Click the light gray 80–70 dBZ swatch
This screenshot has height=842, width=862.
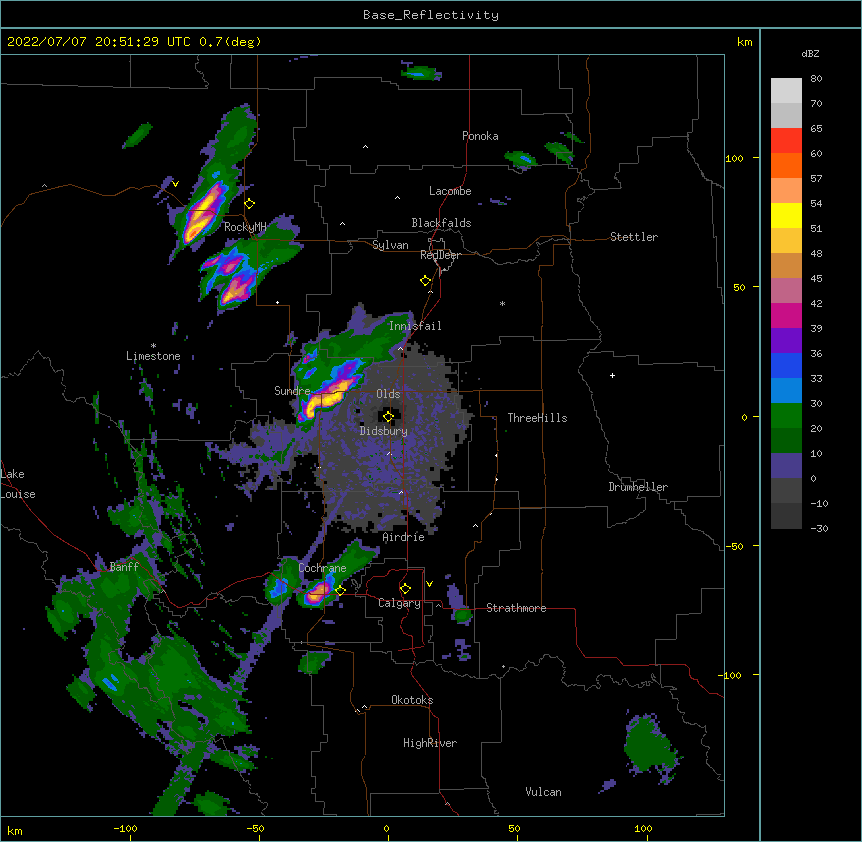point(786,91)
